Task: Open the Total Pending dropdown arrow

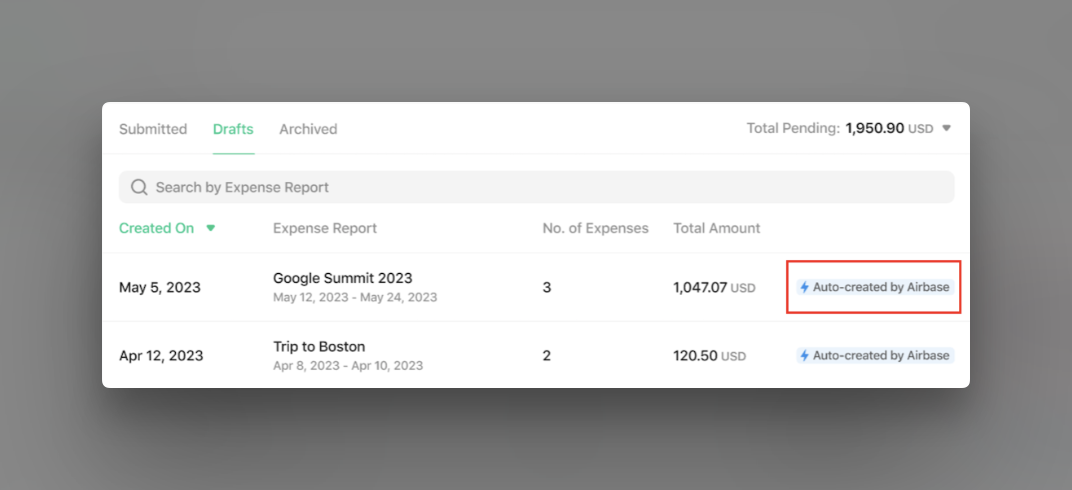Action: click(946, 128)
